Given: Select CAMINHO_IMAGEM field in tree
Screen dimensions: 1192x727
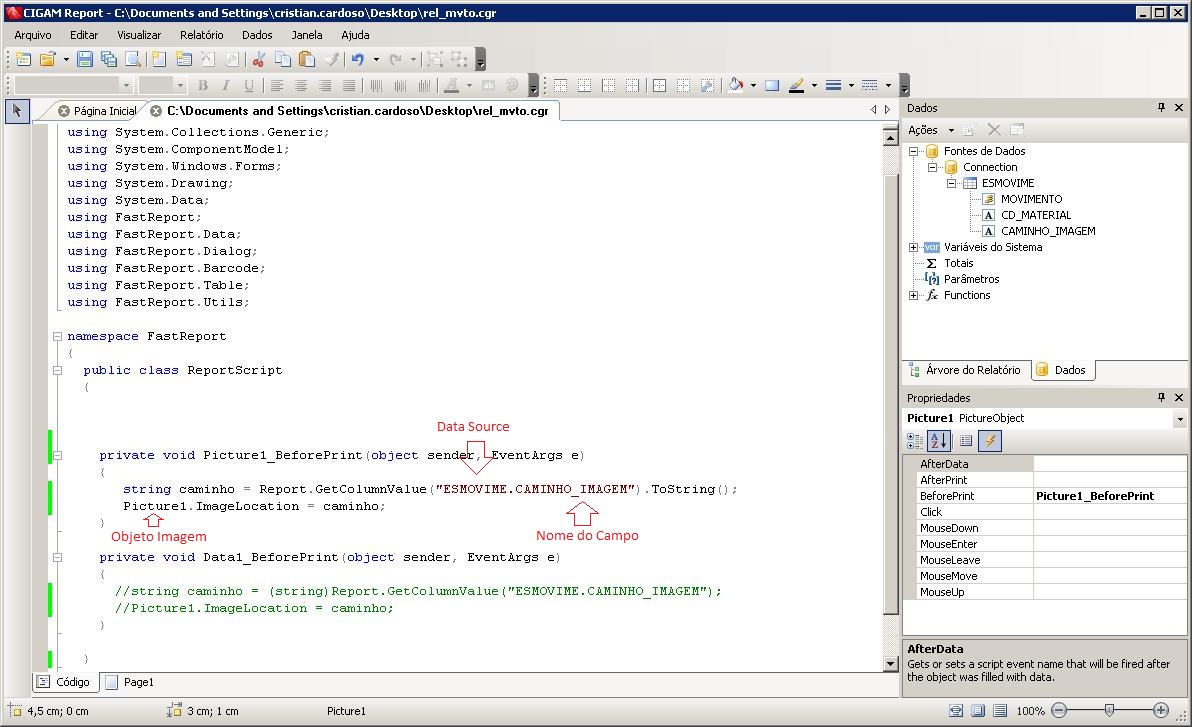Looking at the screenshot, I should pyautogui.click(x=1048, y=231).
